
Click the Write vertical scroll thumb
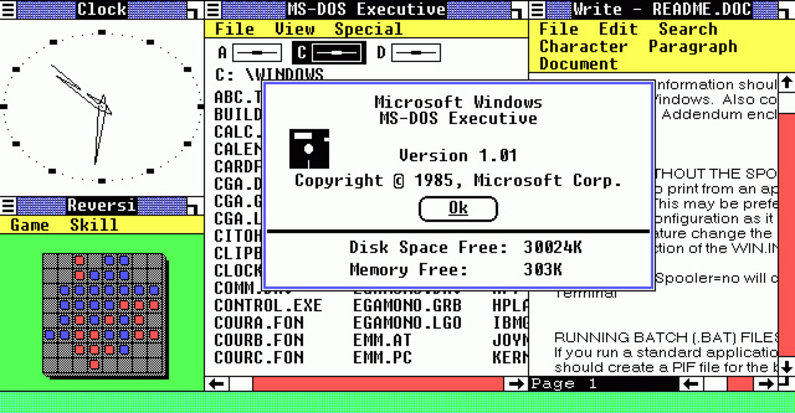pos(786,103)
